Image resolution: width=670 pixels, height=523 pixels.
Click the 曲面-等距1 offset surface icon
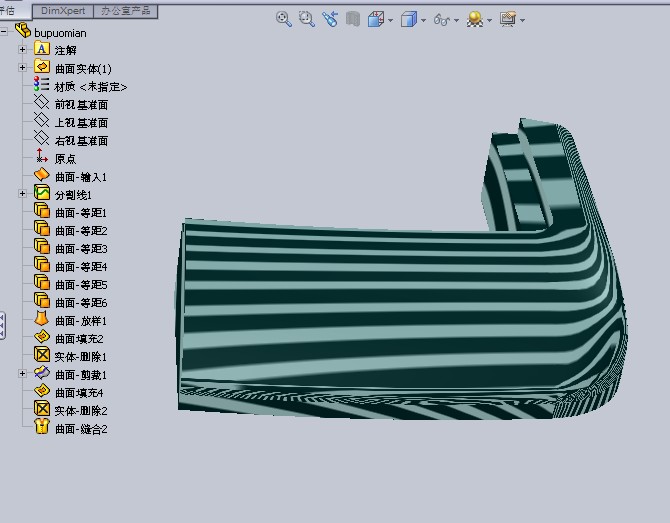click(42, 210)
